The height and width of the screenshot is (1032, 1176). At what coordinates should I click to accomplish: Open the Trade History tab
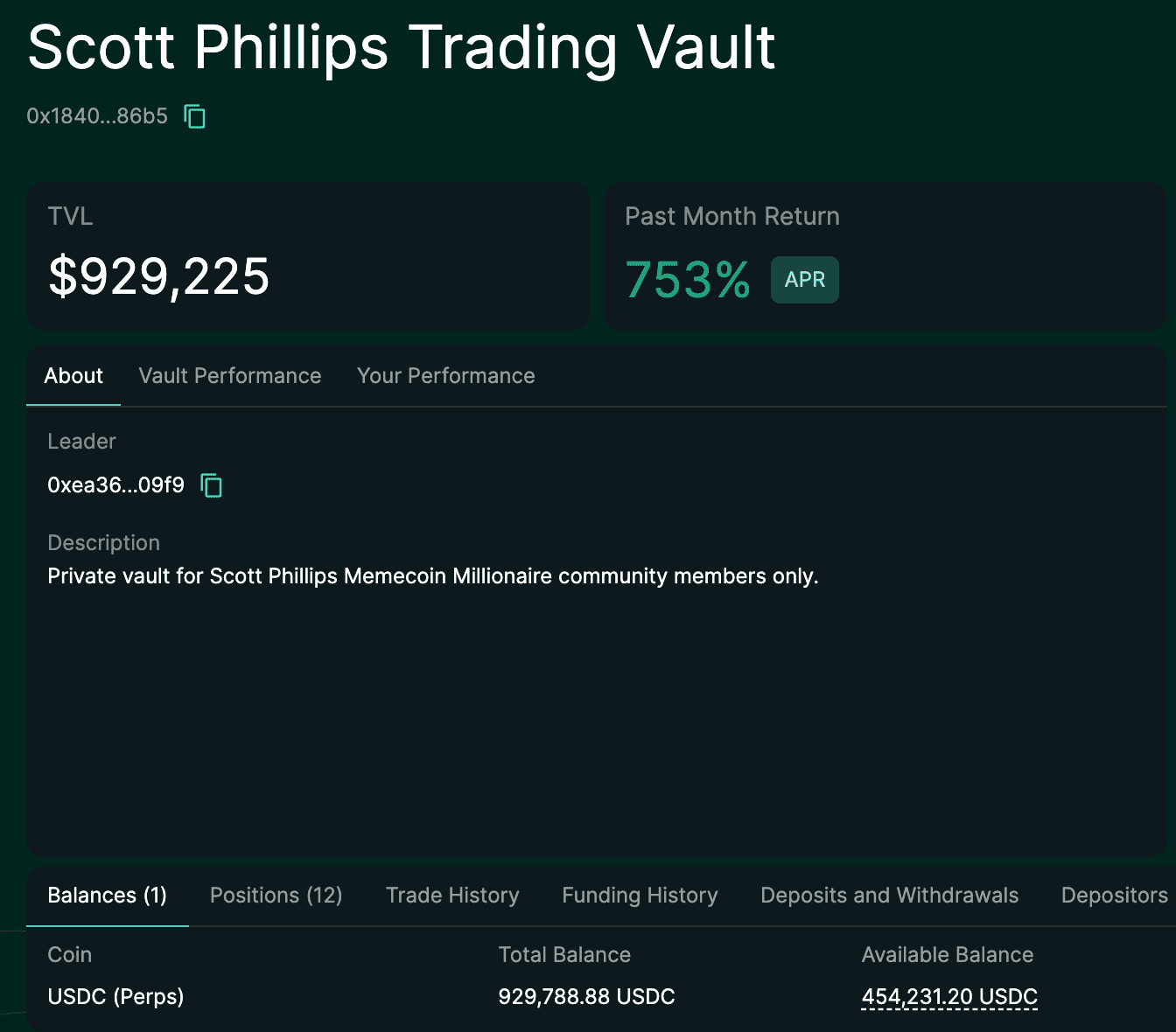(x=452, y=895)
